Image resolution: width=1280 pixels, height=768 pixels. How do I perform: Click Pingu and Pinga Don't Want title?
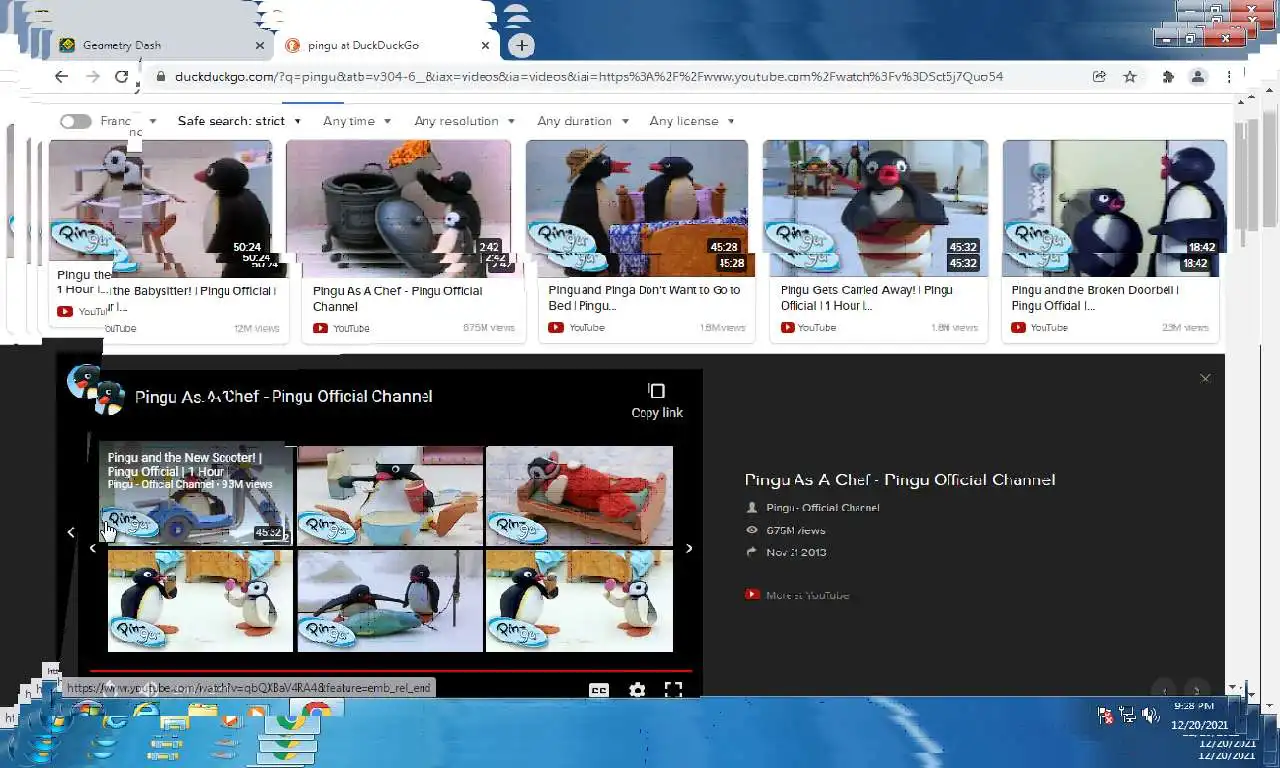pos(644,298)
